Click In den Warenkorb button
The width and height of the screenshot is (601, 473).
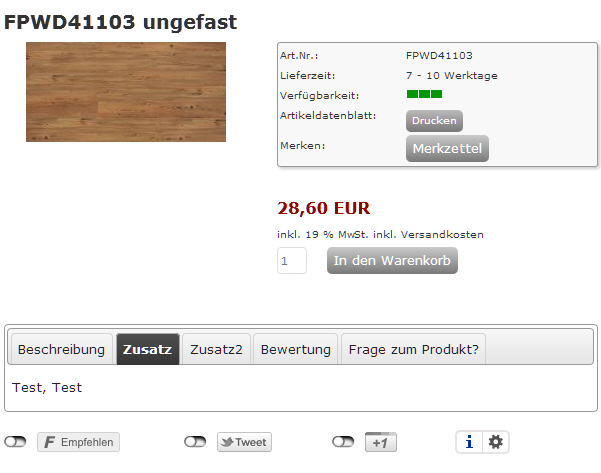pyautogui.click(x=392, y=260)
